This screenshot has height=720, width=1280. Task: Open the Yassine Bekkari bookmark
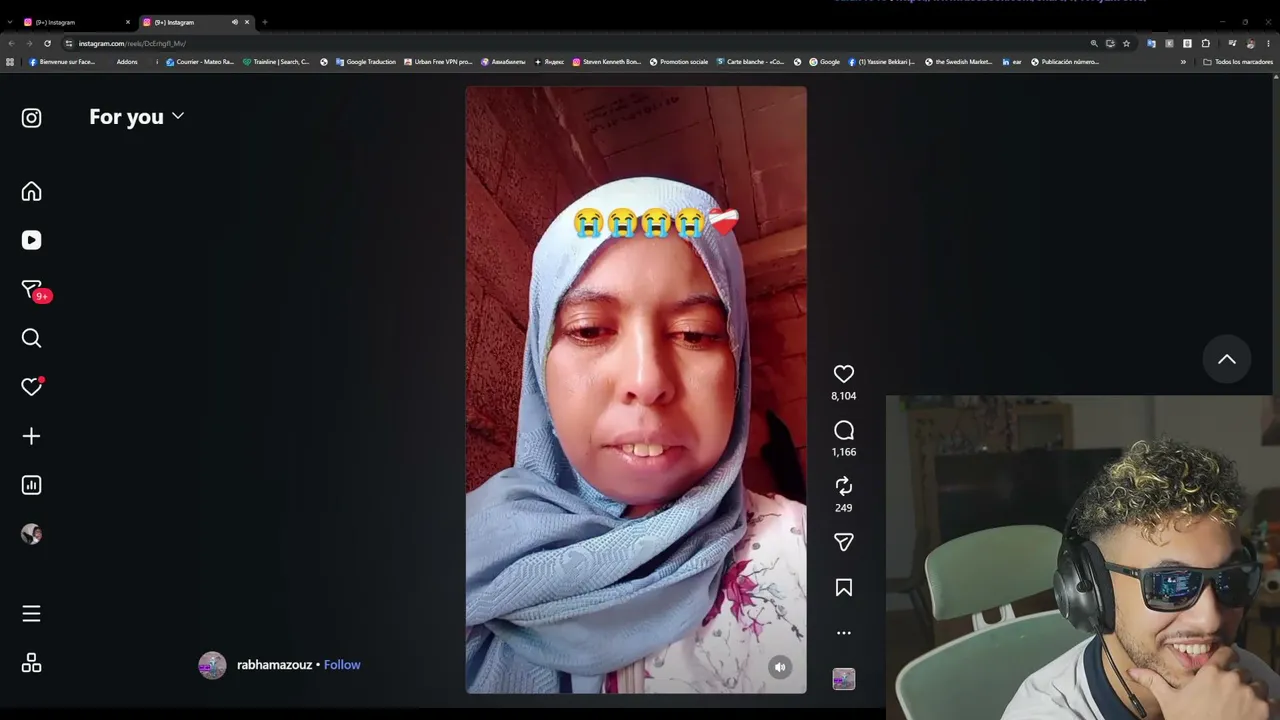[882, 62]
